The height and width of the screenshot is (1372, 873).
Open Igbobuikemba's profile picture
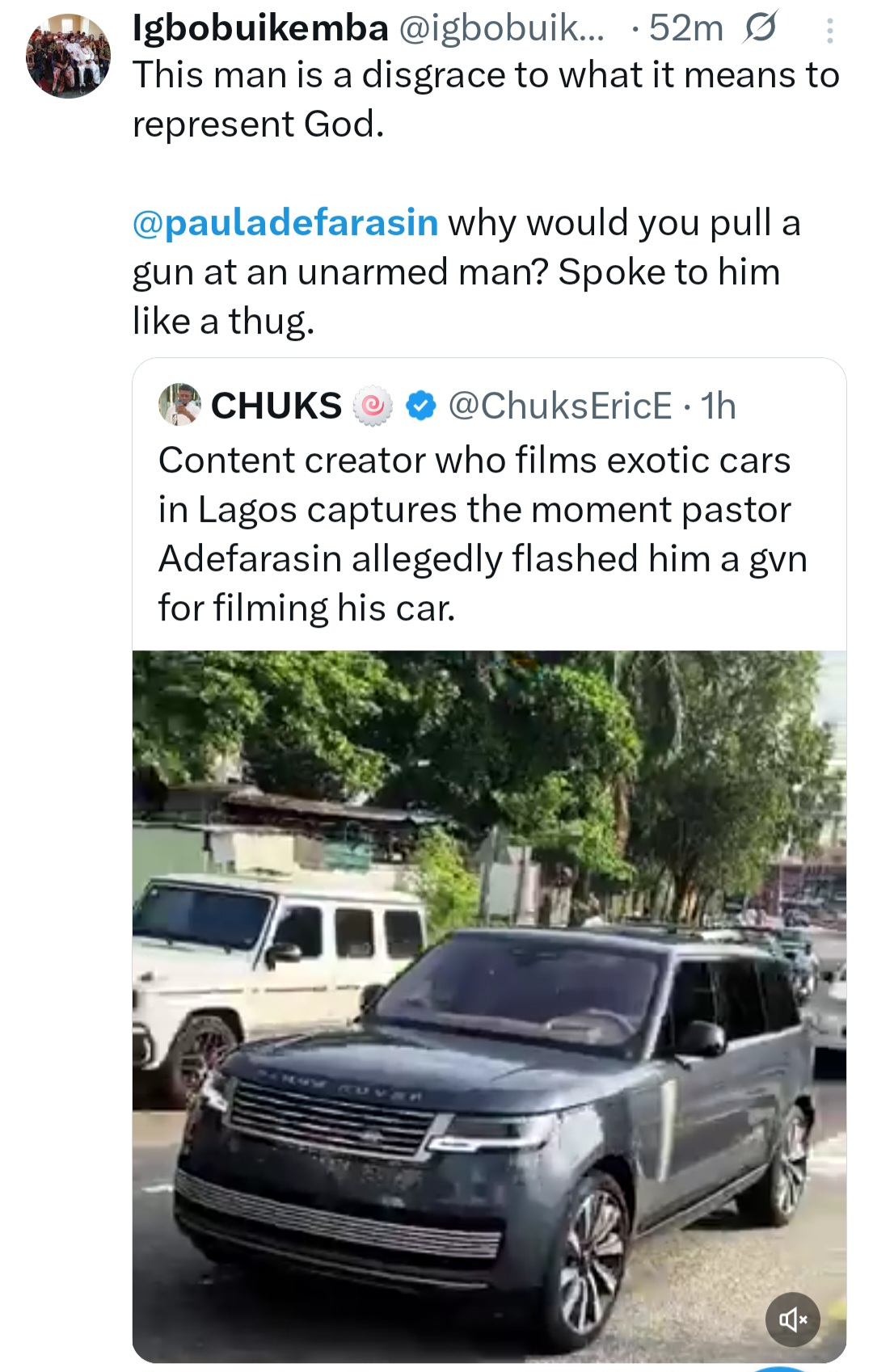tap(69, 57)
